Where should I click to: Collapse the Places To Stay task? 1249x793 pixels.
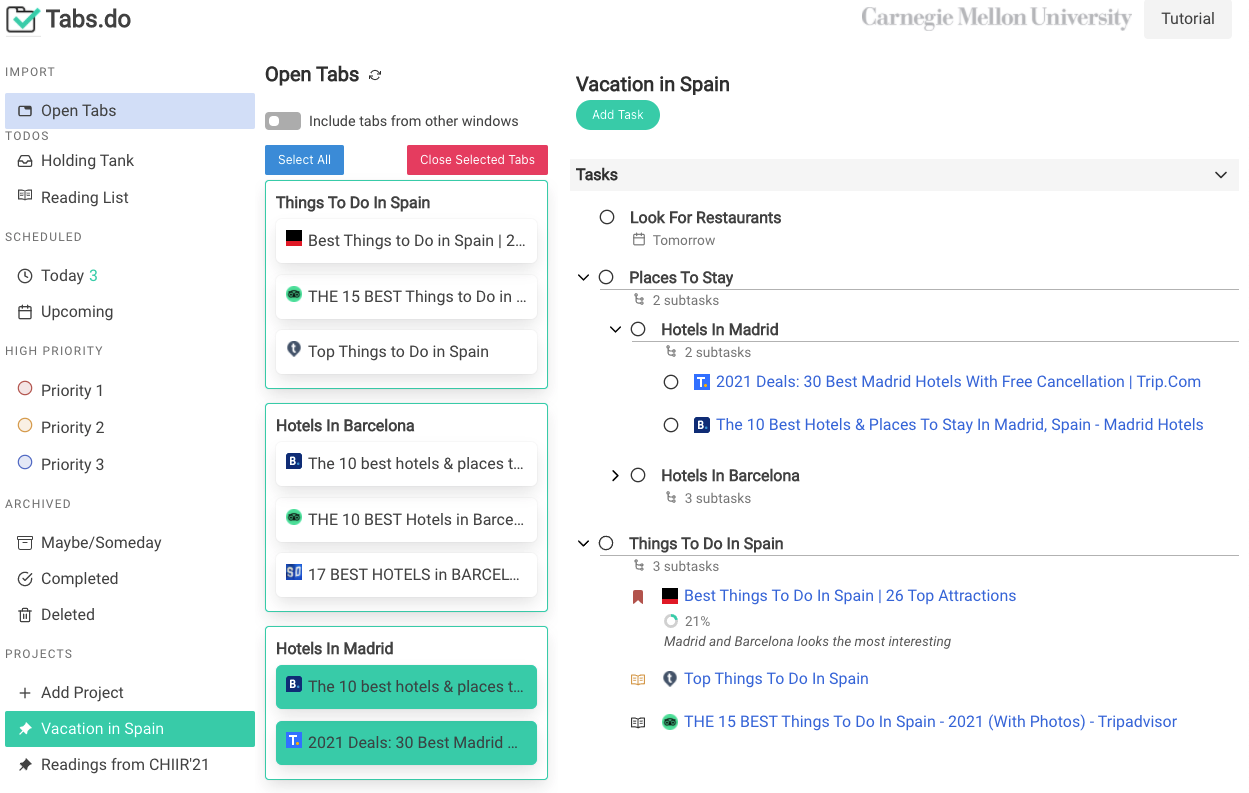583,277
